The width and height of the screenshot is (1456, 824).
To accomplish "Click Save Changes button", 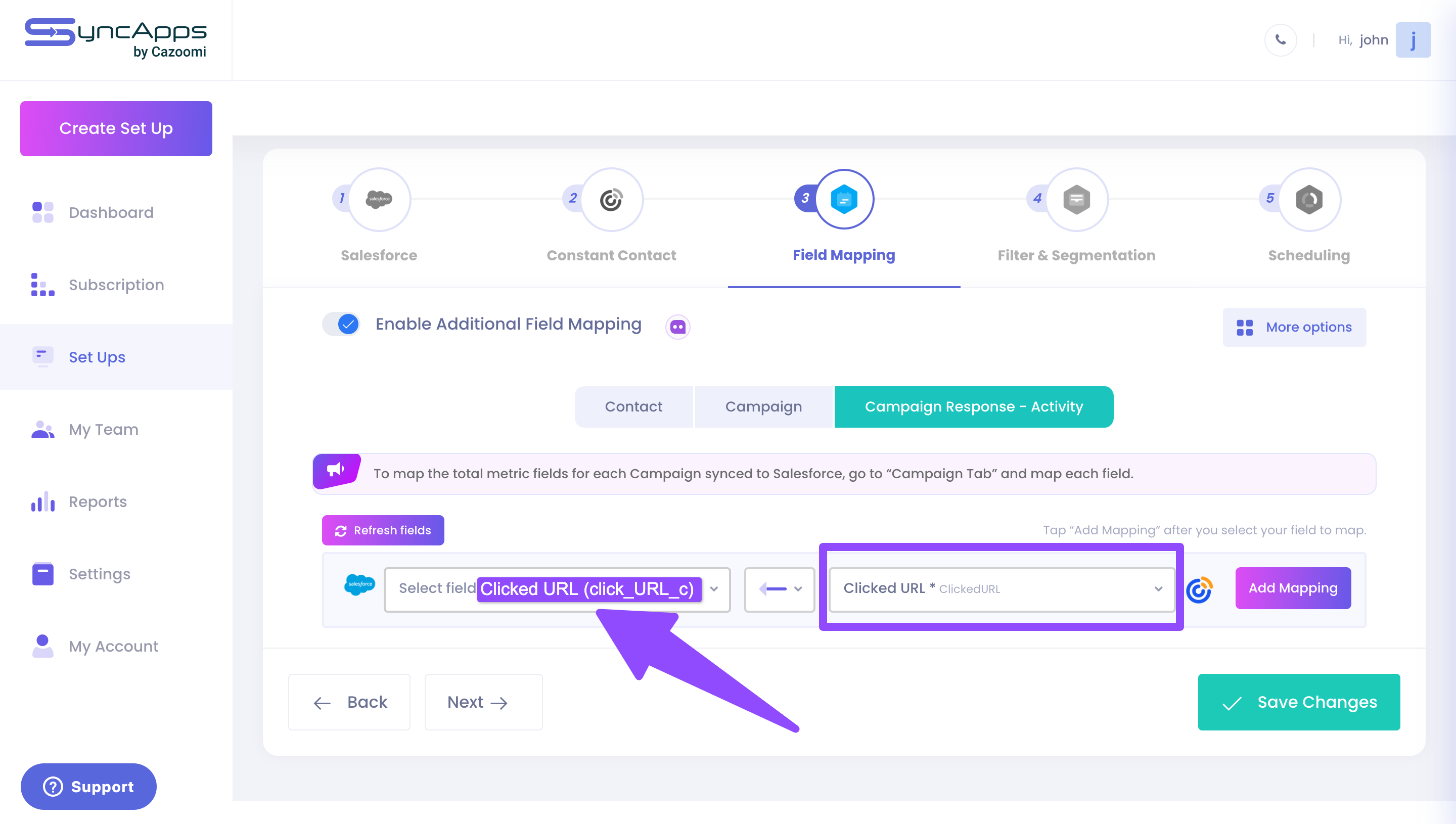I will tap(1299, 702).
